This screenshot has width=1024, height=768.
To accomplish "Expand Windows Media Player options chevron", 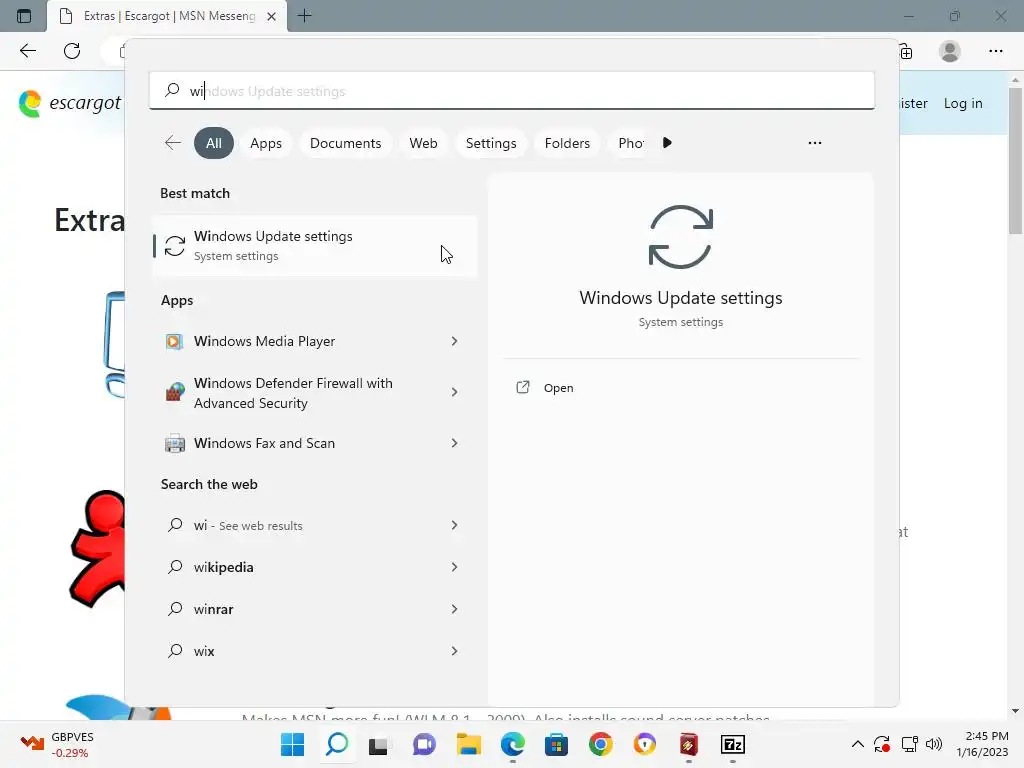I will pyautogui.click(x=455, y=341).
